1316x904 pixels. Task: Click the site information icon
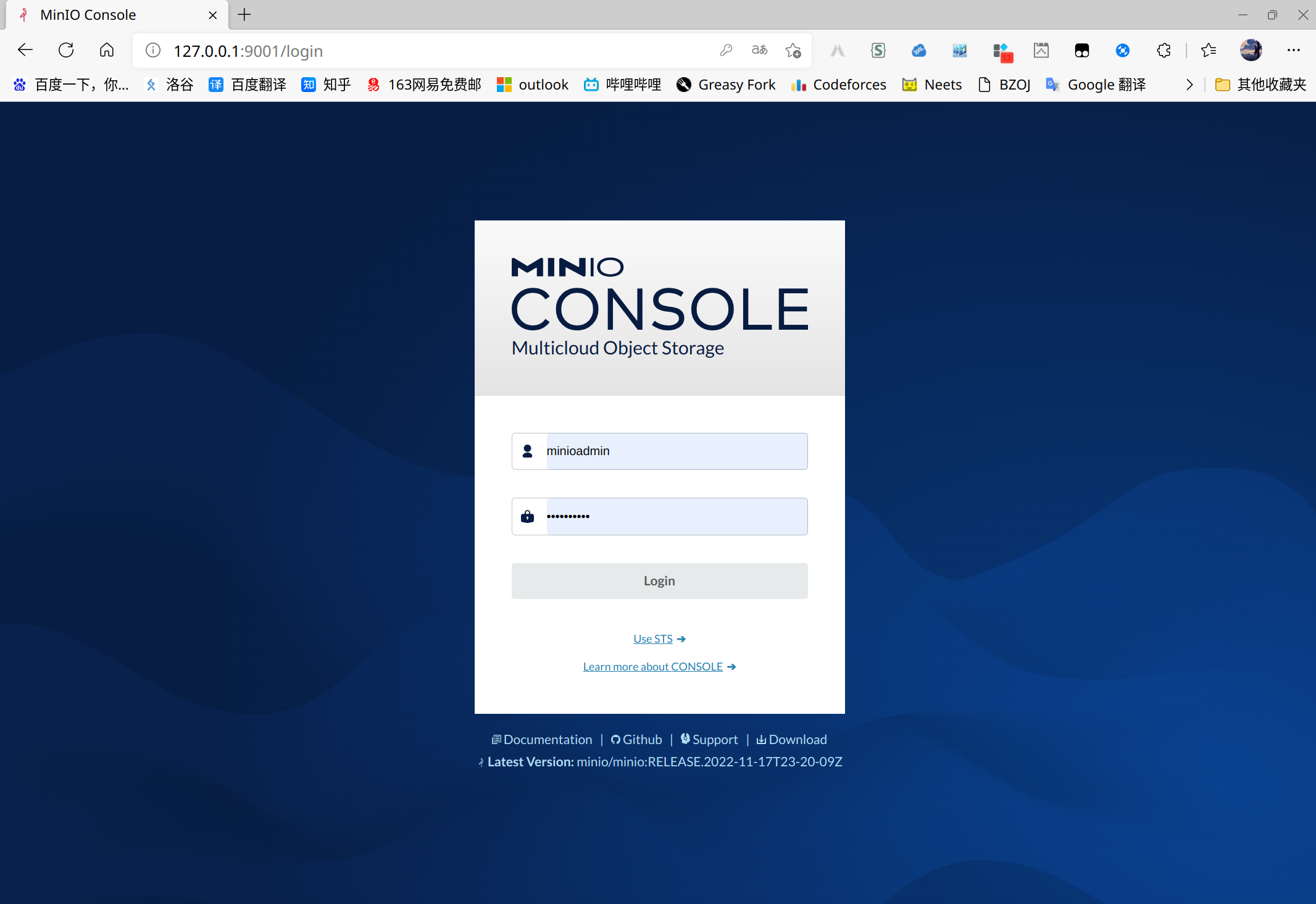click(x=153, y=51)
